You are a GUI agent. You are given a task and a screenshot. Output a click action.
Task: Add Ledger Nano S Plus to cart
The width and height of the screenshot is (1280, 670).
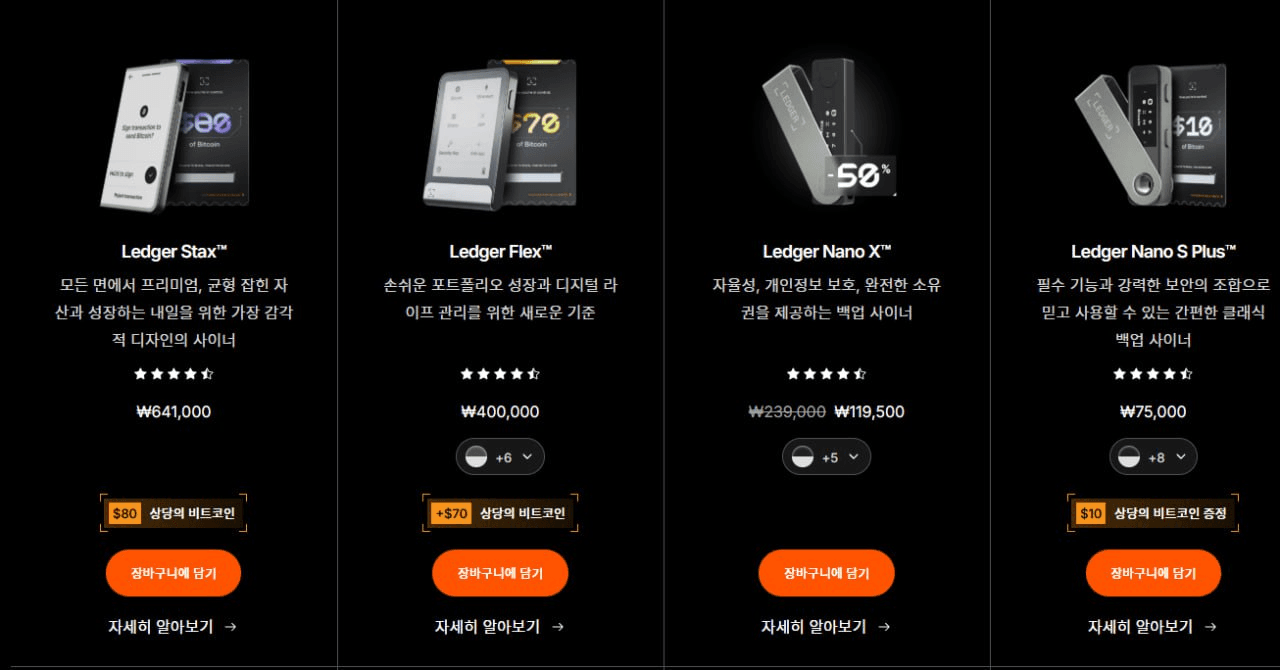coord(1153,573)
